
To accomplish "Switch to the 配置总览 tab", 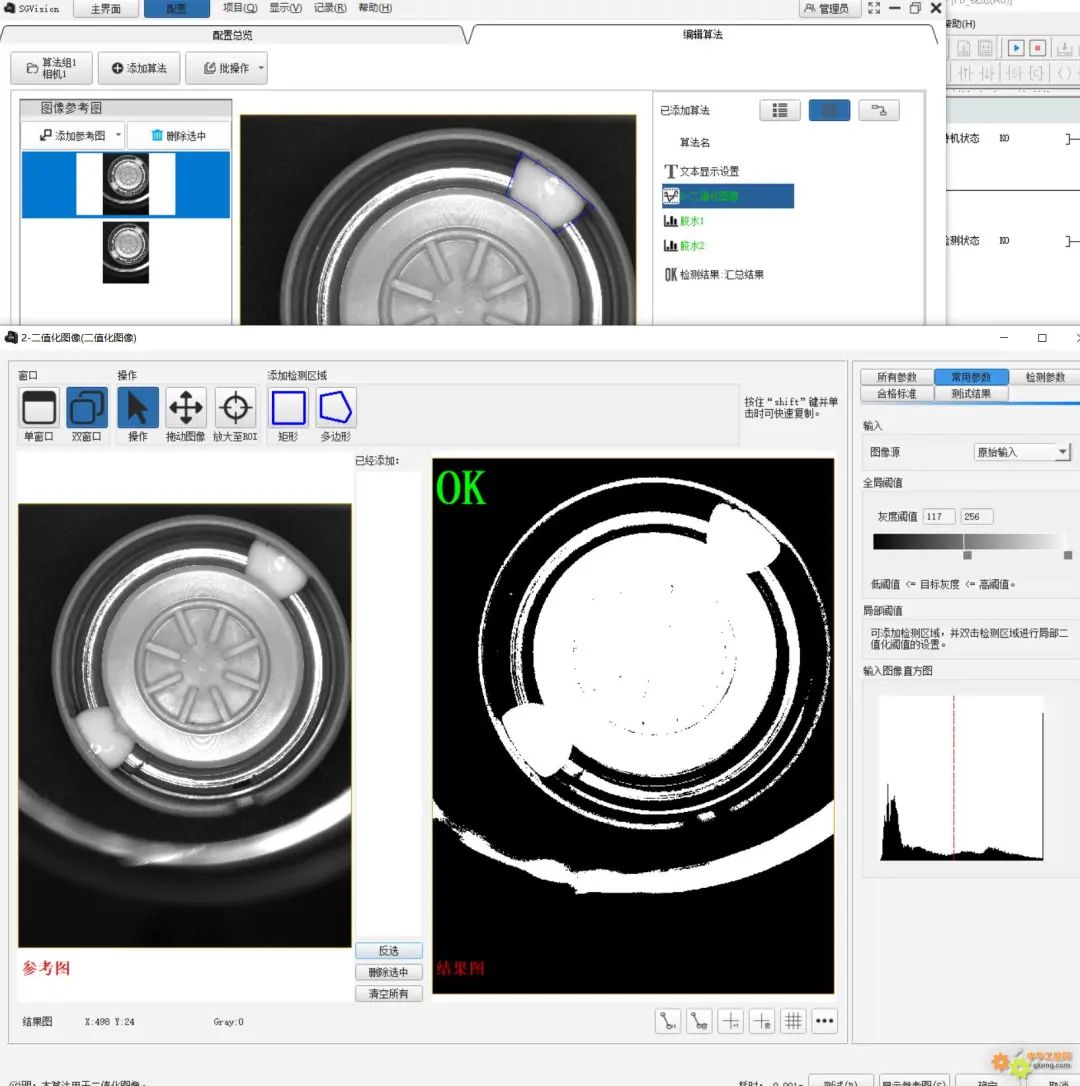I will click(232, 35).
